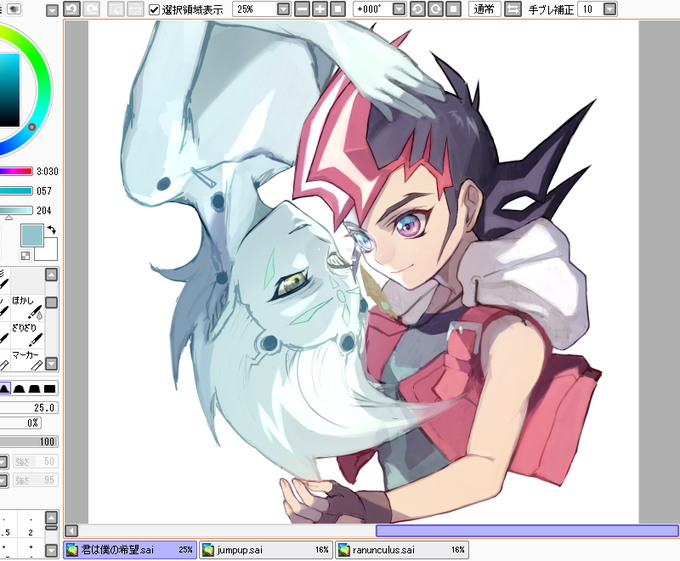Screen dimensions: 680x561
Task: Click brush list scroll down arrow
Action: tap(52, 364)
